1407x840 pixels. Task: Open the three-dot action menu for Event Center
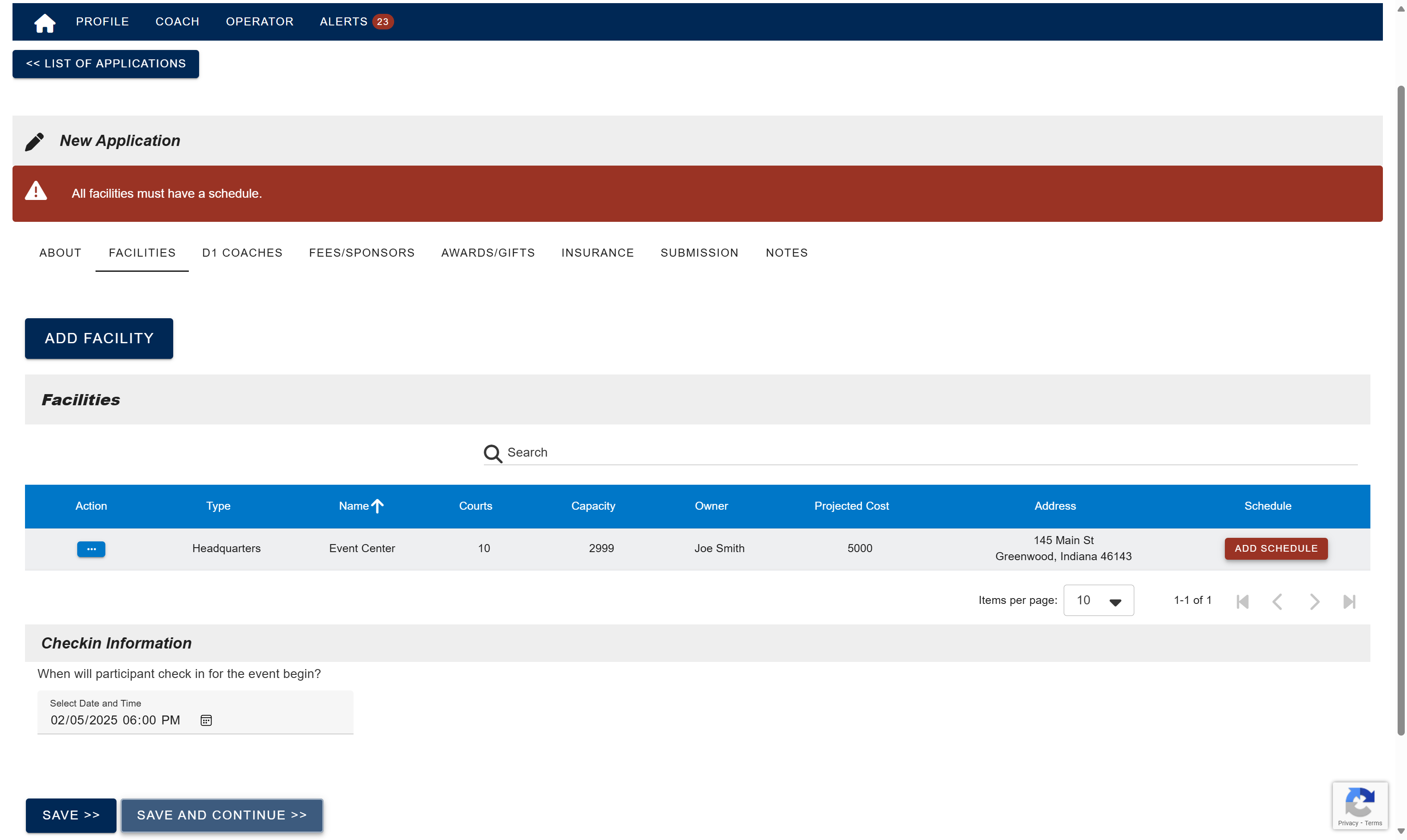click(91, 549)
